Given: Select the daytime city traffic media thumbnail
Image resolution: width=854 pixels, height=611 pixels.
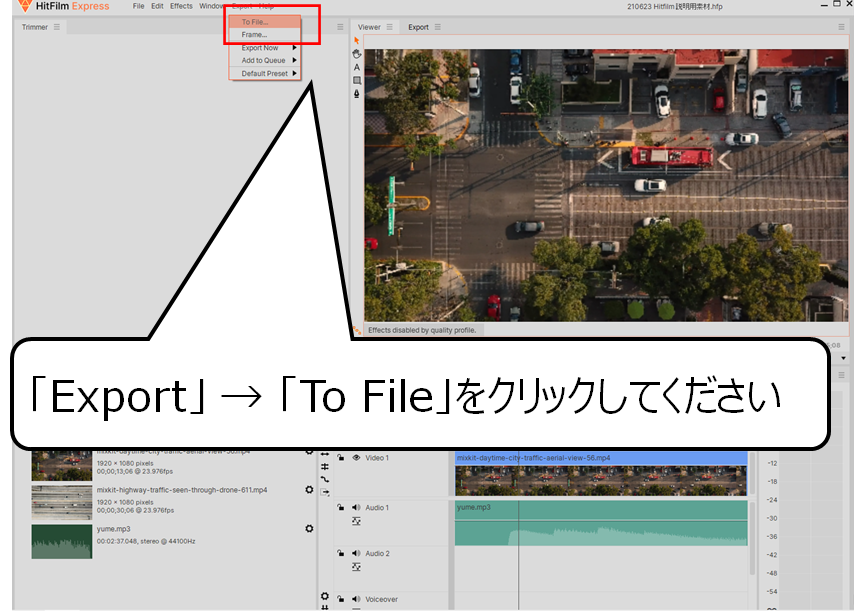Looking at the screenshot, I should click(62, 466).
